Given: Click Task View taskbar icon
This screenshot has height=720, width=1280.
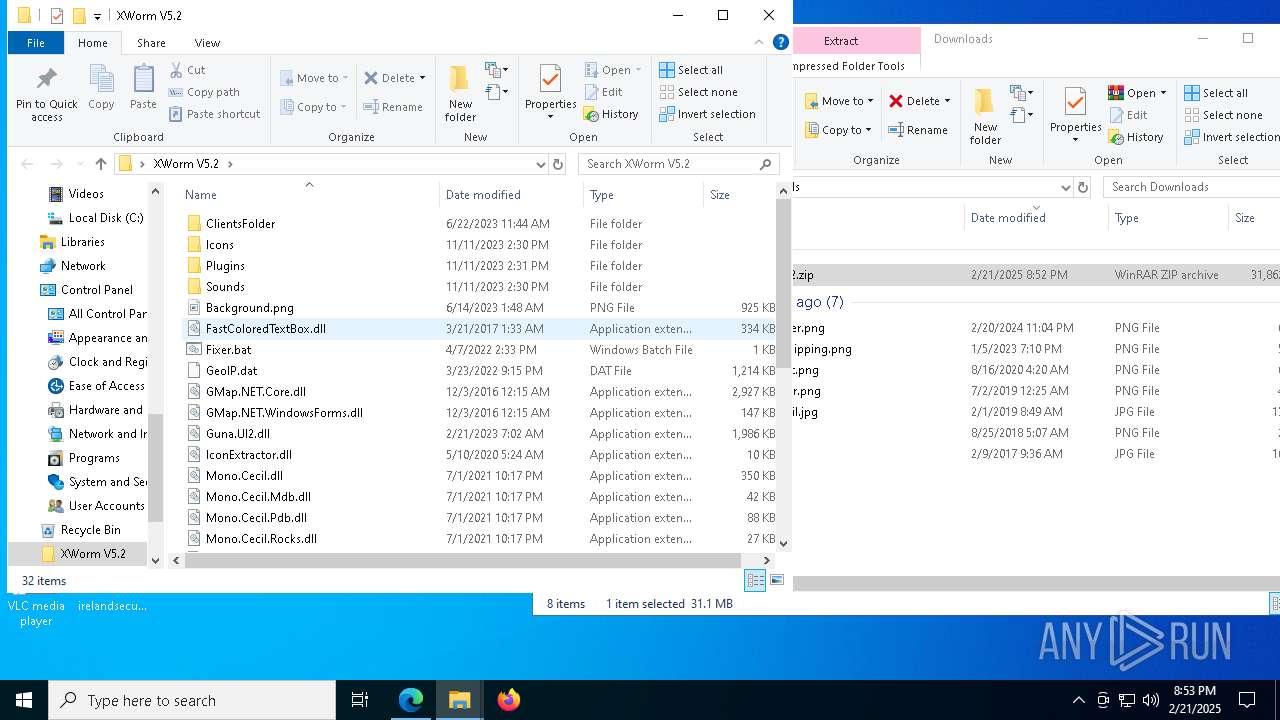Looking at the screenshot, I should 360,700.
